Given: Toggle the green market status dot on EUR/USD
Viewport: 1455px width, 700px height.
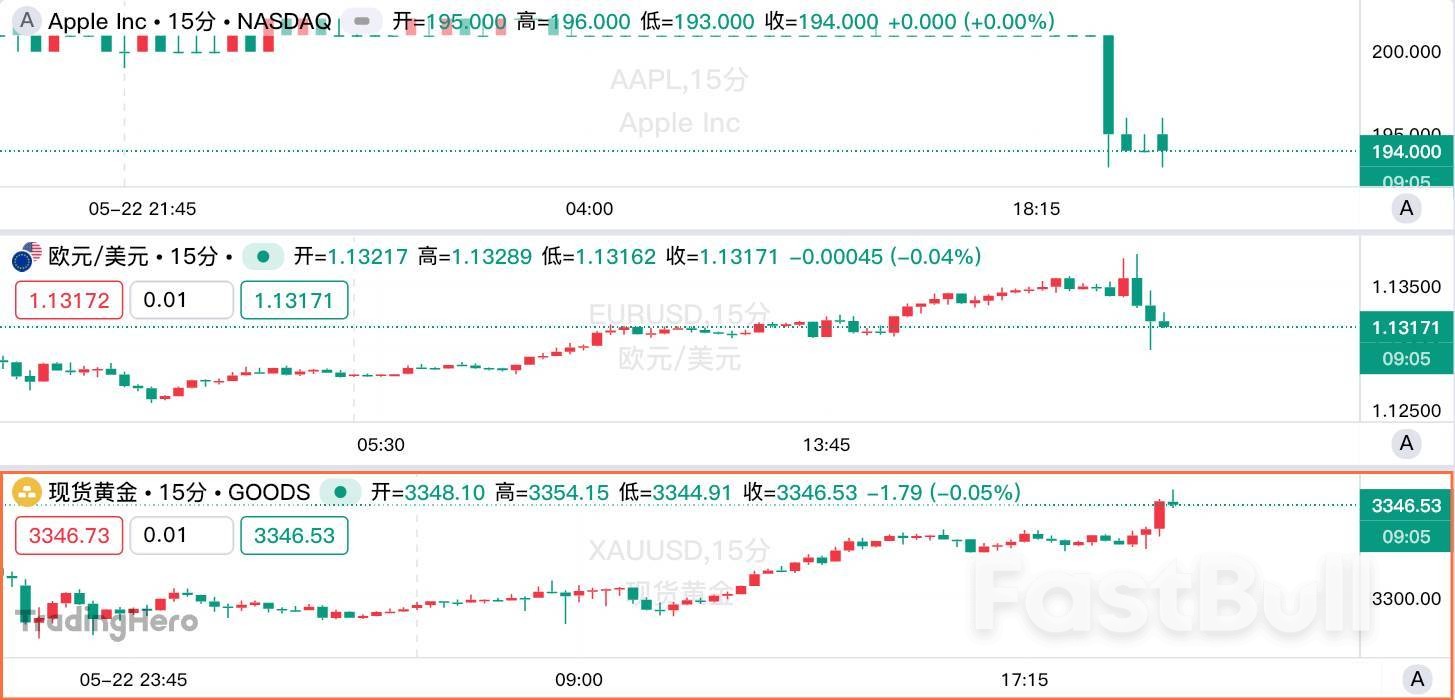Looking at the screenshot, I should 262,256.
